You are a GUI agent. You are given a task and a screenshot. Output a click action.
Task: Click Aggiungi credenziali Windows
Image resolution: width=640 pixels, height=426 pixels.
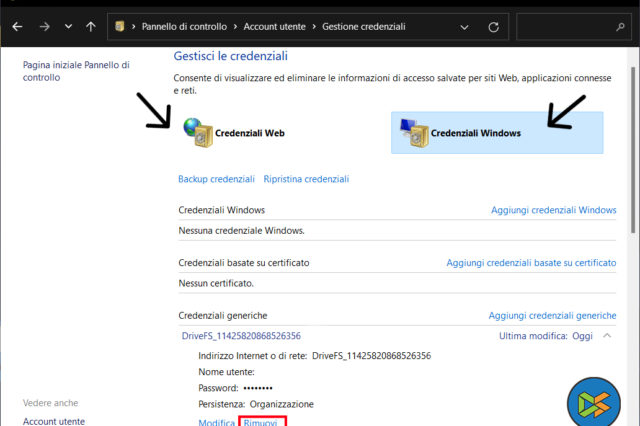(x=553, y=210)
